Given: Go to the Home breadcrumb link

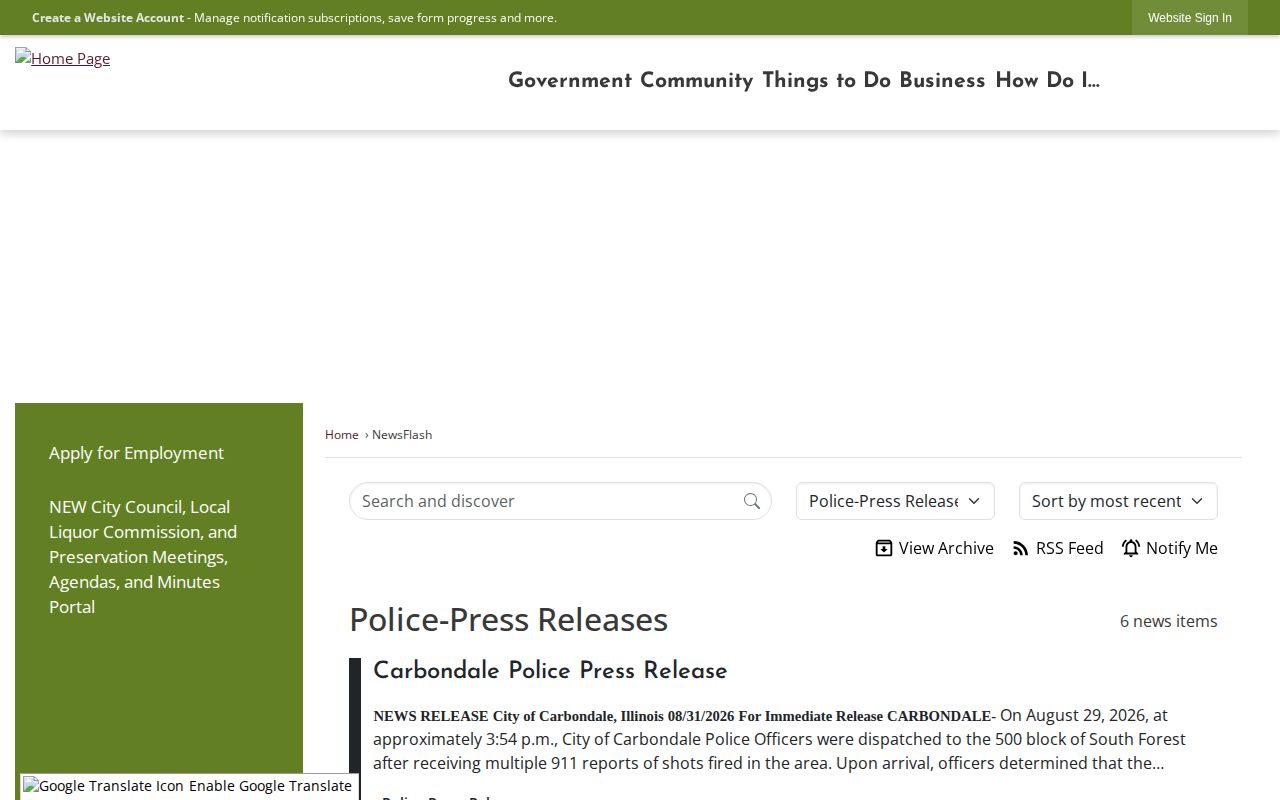Looking at the screenshot, I should pos(342,434).
